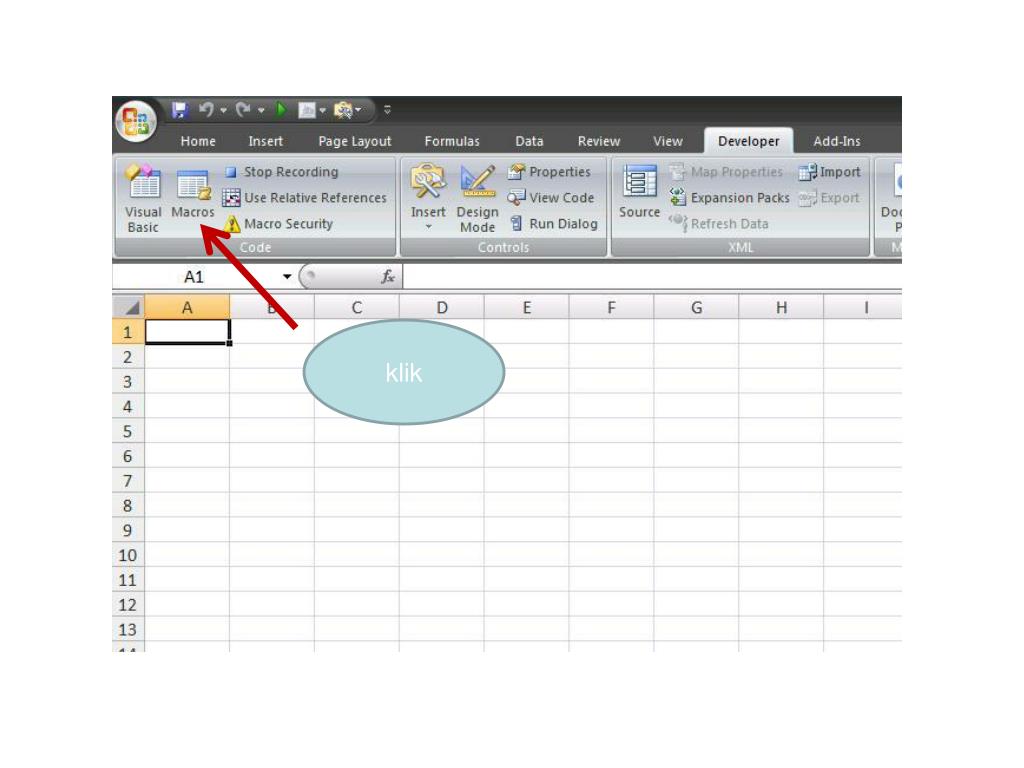1024x768 pixels.
Task: Click the Insert Function fx button
Action: point(387,277)
